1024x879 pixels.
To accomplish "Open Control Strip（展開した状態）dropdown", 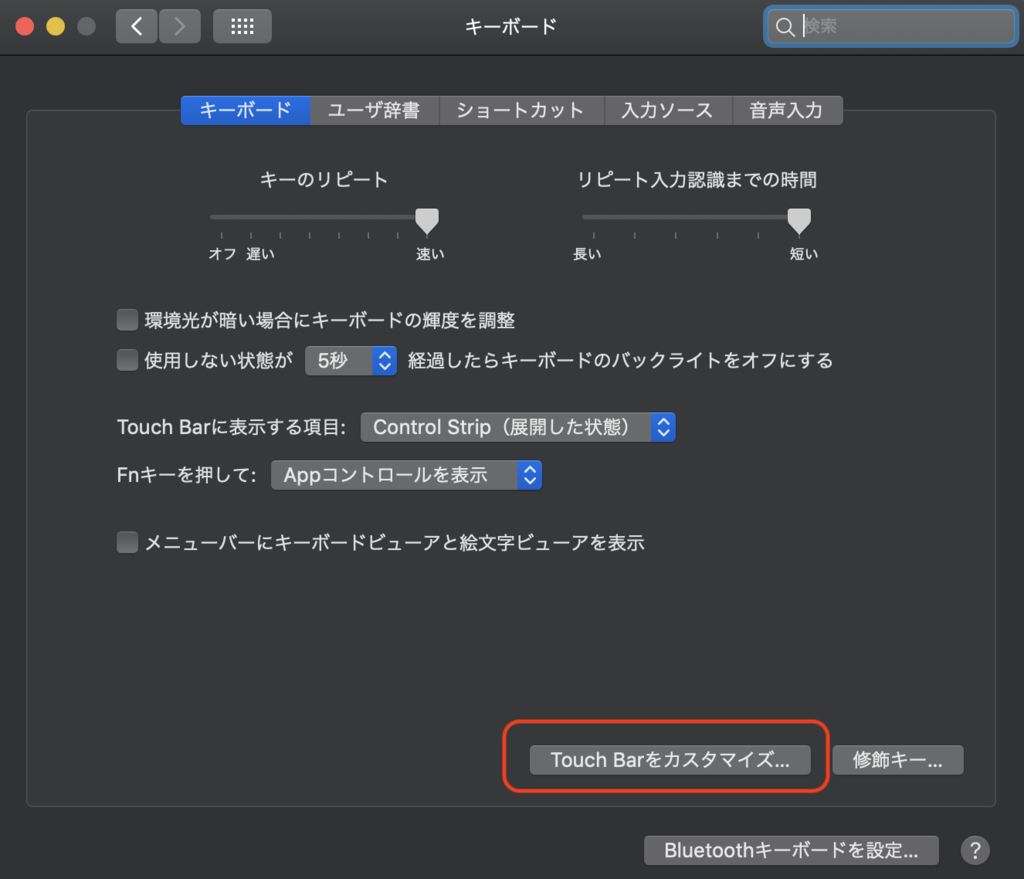I will (518, 427).
